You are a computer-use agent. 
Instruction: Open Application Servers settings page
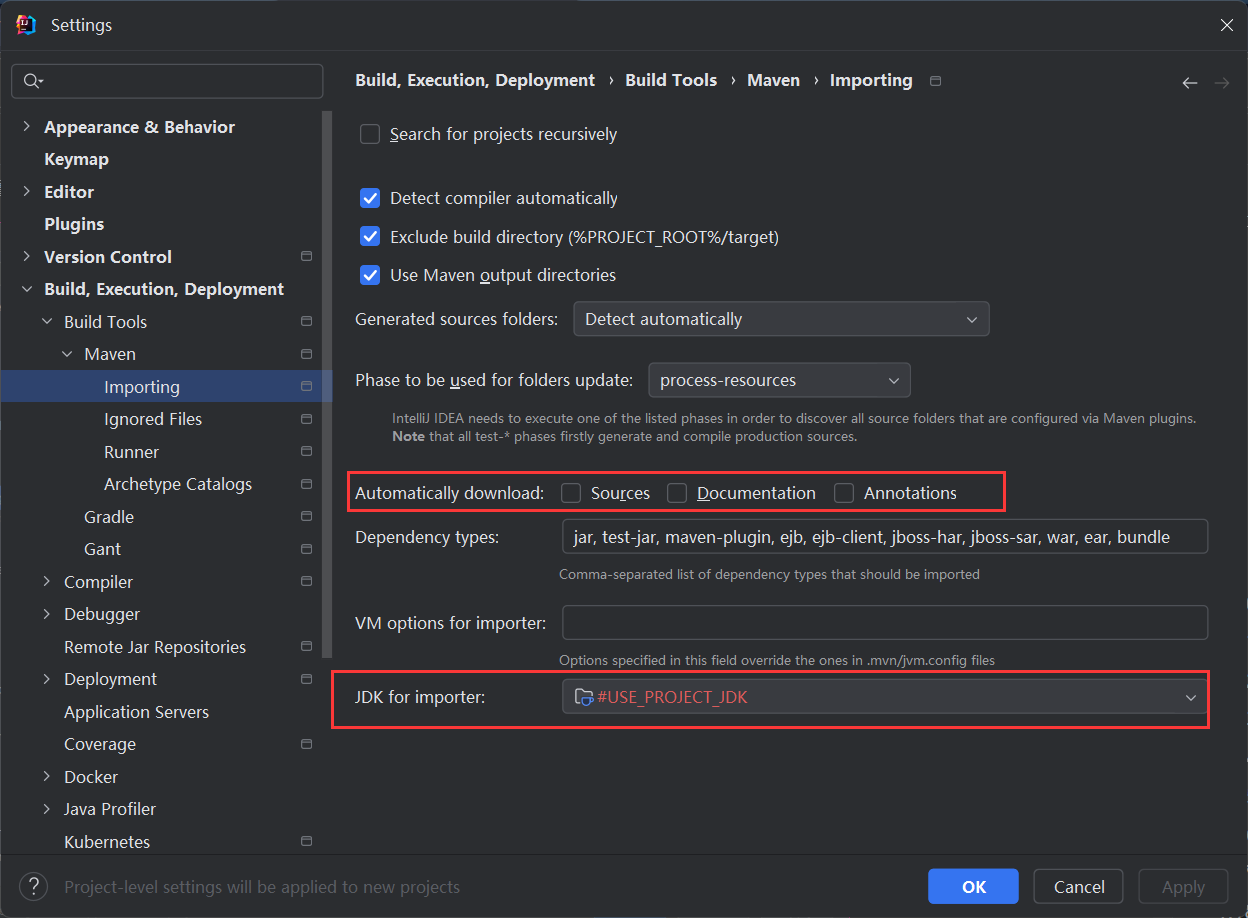136,712
